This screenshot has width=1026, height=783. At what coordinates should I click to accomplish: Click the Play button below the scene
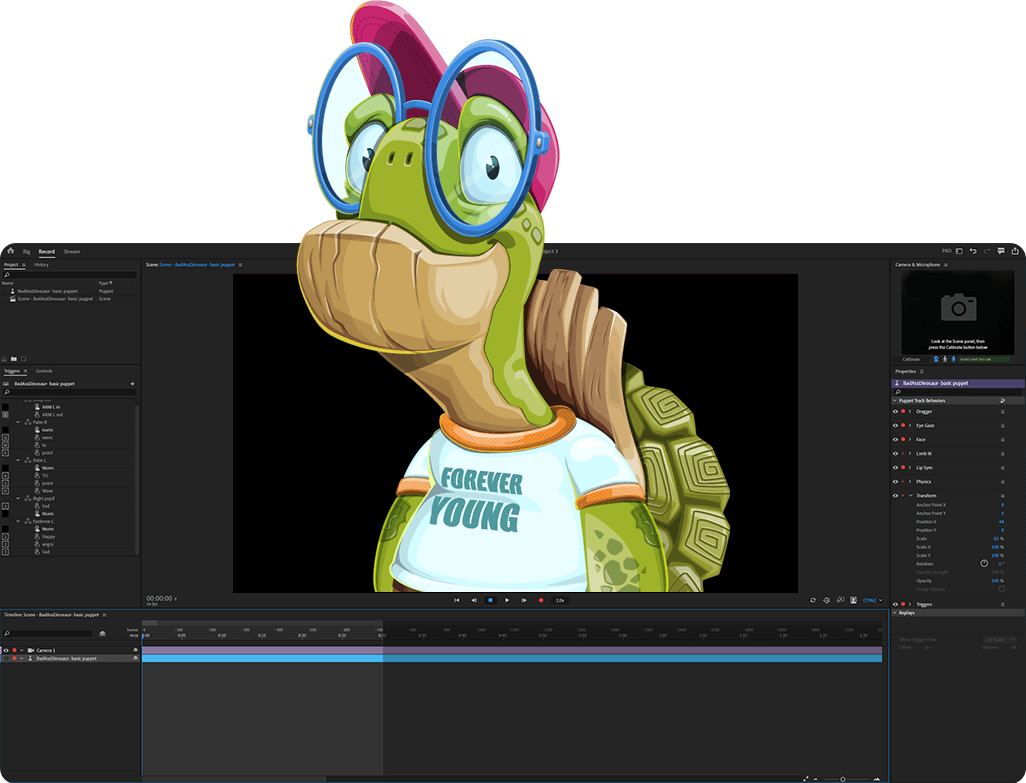pyautogui.click(x=507, y=600)
